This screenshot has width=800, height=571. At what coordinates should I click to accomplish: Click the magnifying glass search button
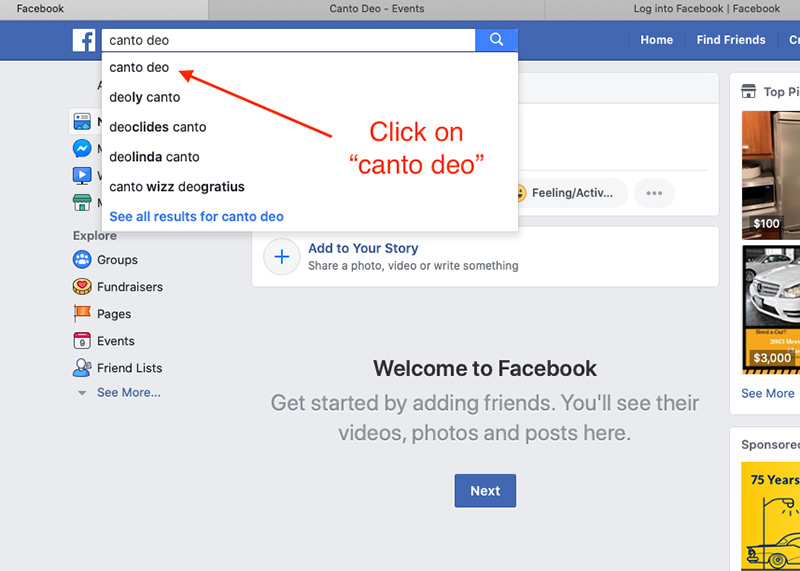[x=496, y=40]
